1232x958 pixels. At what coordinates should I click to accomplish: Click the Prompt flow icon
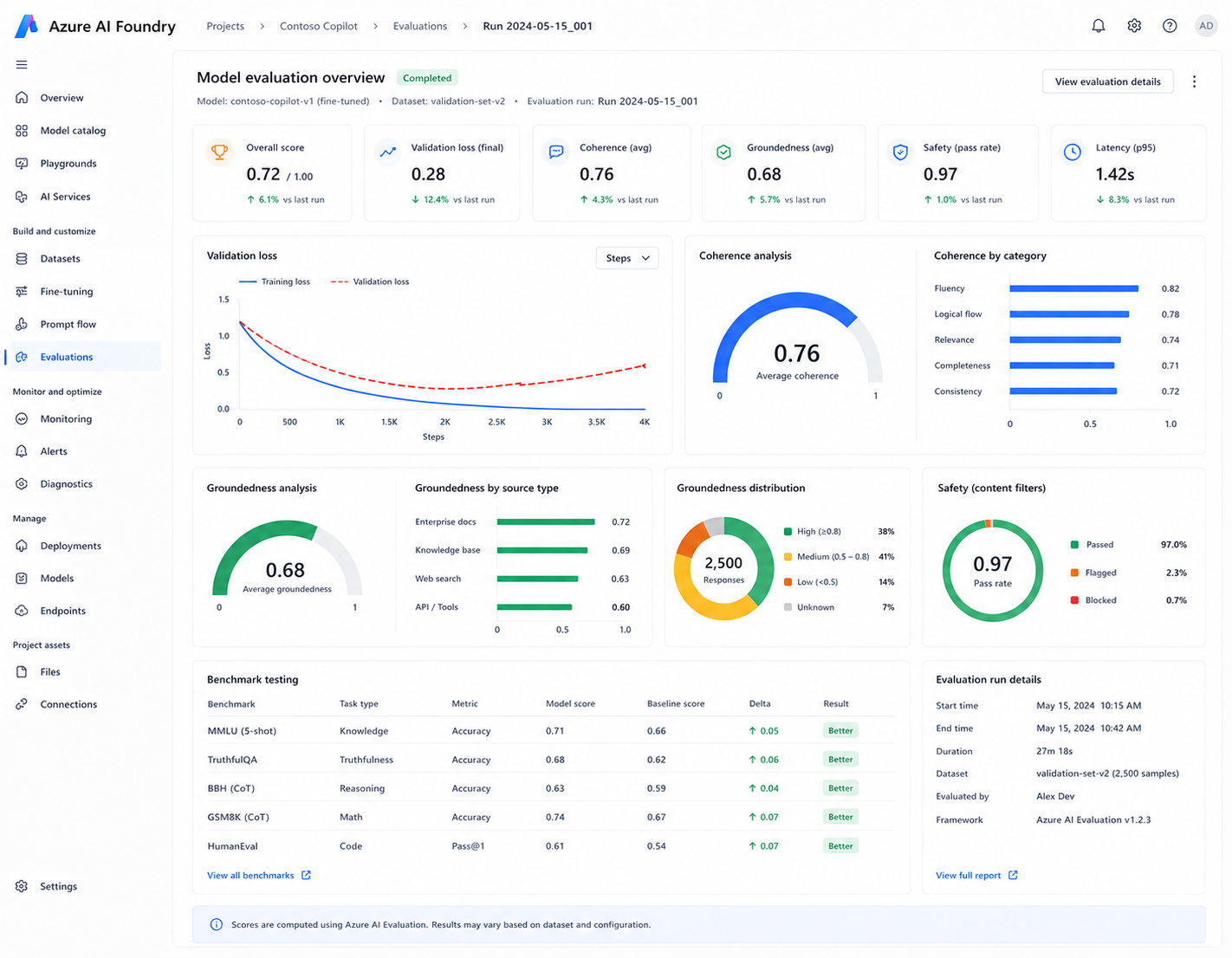tap(22, 324)
